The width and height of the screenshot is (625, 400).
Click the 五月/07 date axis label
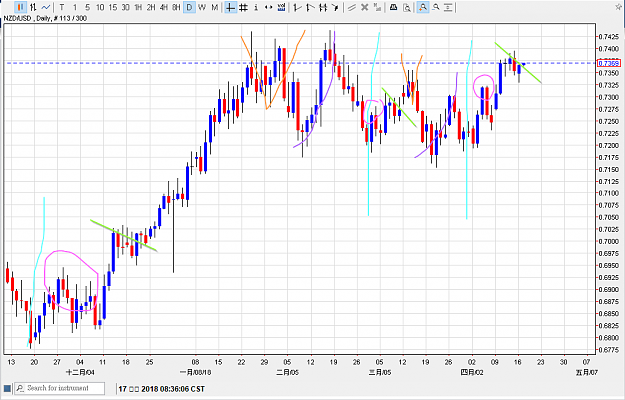click(x=586, y=373)
